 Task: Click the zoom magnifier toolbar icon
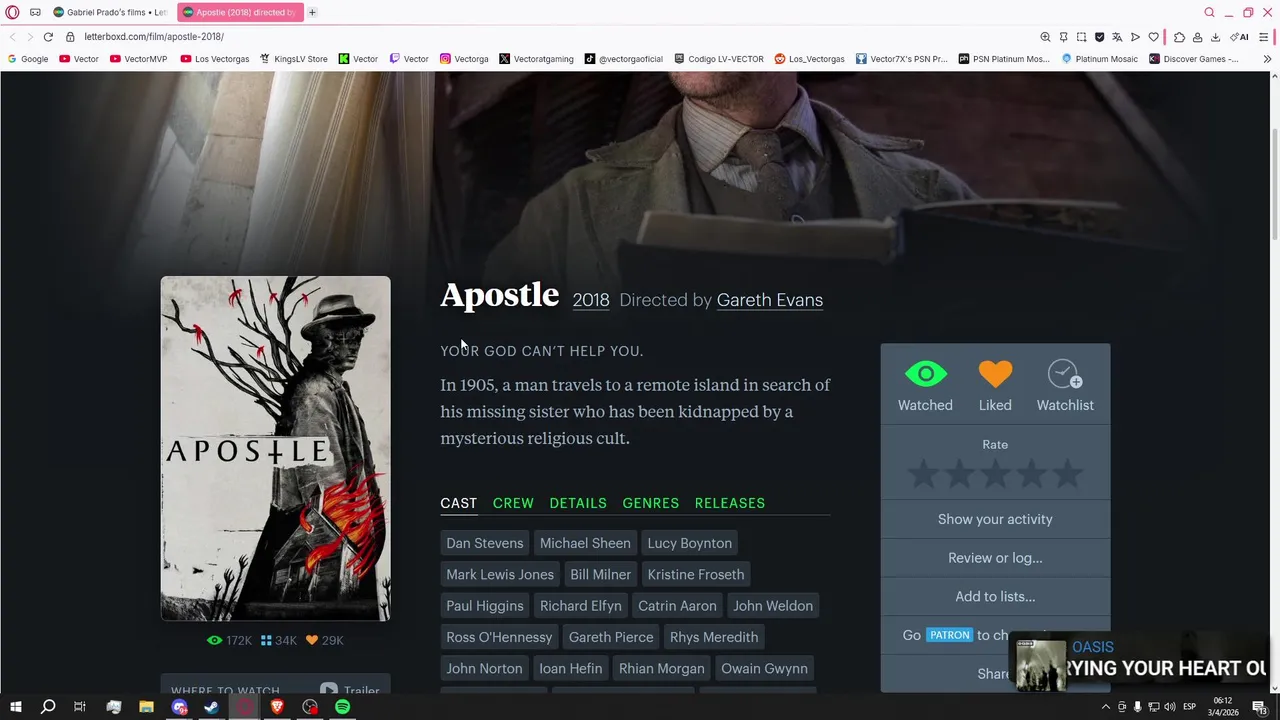[1045, 37]
